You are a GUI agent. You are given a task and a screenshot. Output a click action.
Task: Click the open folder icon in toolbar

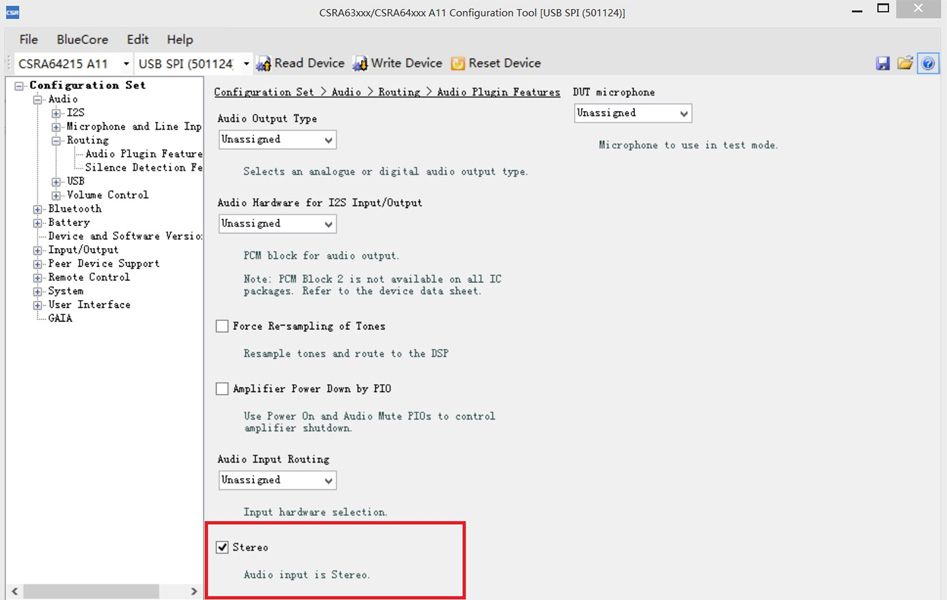click(905, 63)
